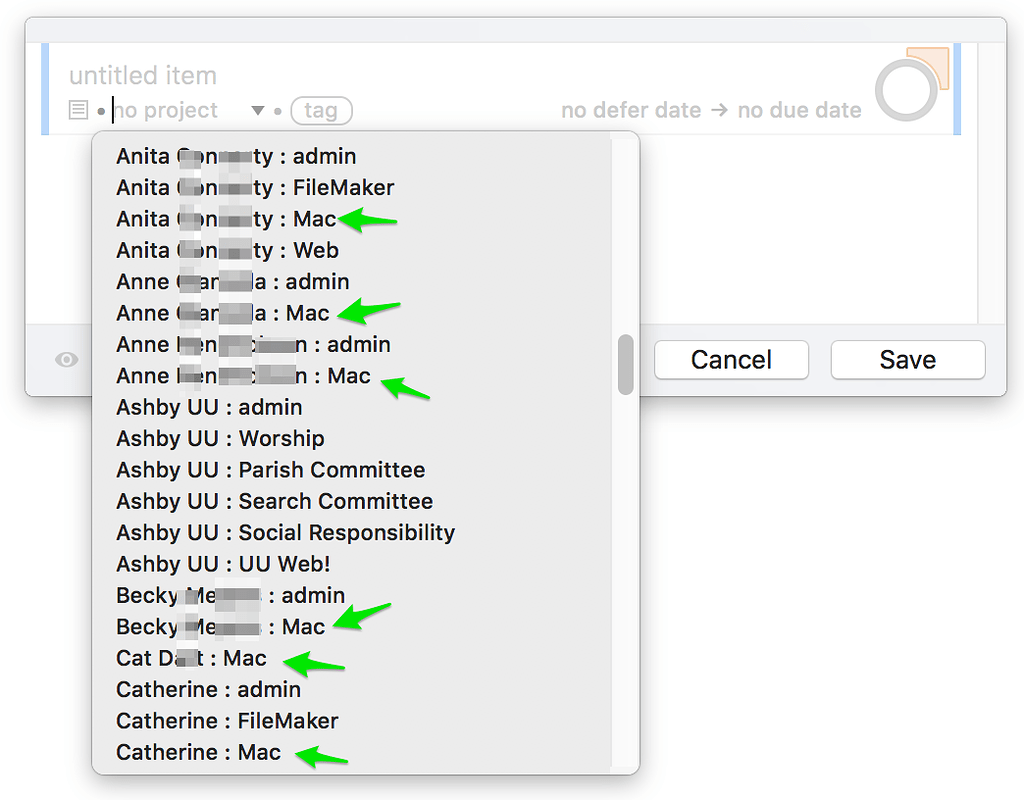Viewport: 1024px width, 800px height.
Task: Select 'Ashby UU : admin' from the list
Action: (209, 407)
